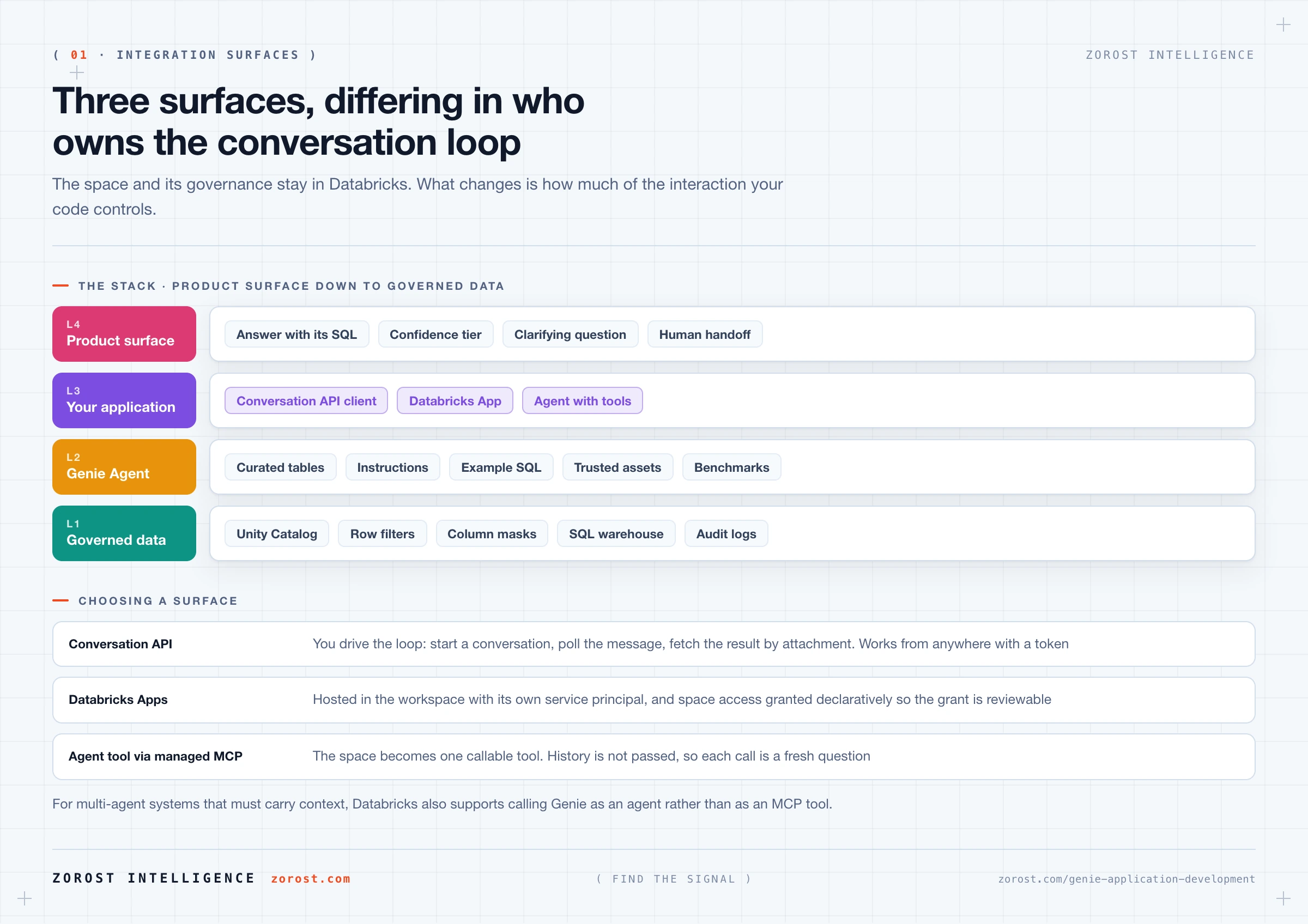Click the L3 Your application block
The height and width of the screenshot is (924, 1308).
coord(124,400)
